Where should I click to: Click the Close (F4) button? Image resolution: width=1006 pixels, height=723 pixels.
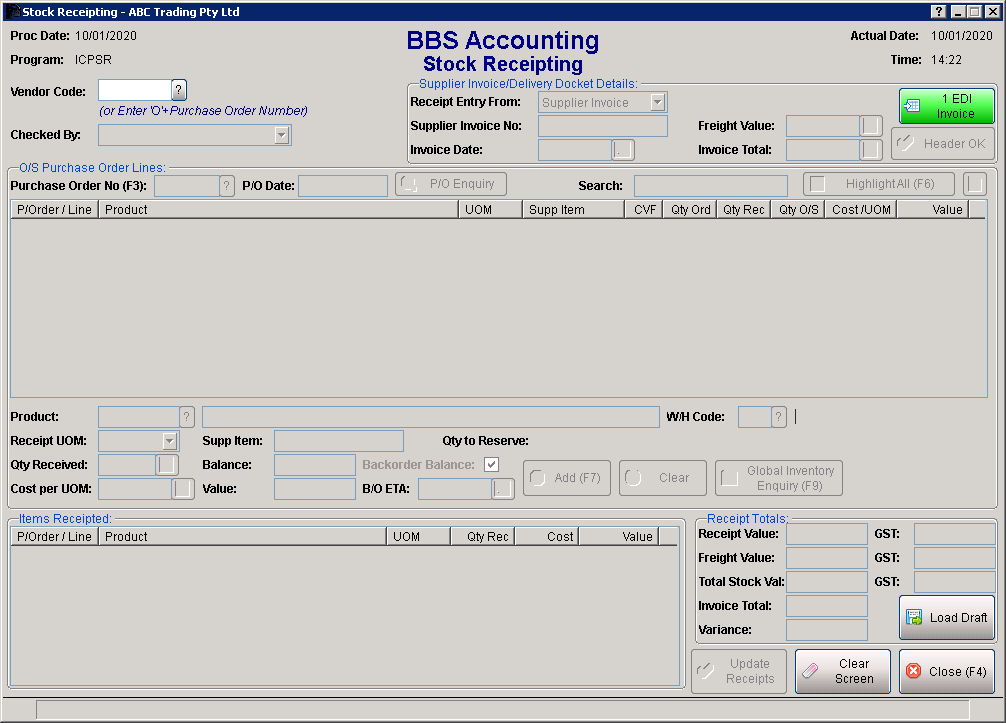point(946,671)
